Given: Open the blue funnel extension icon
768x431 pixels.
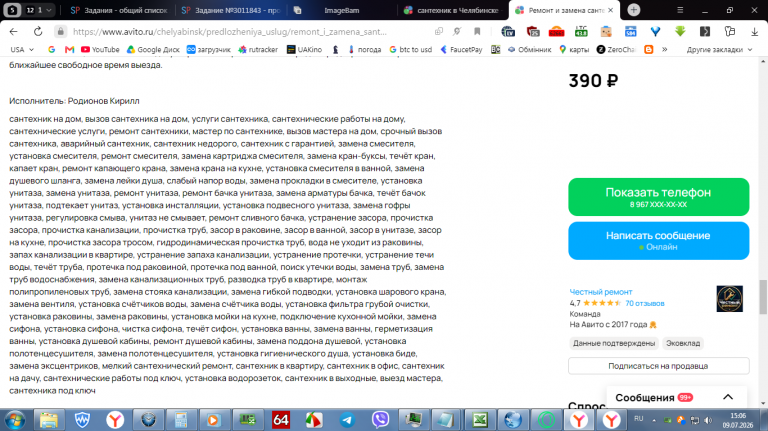Looking at the screenshot, I should [655, 31].
